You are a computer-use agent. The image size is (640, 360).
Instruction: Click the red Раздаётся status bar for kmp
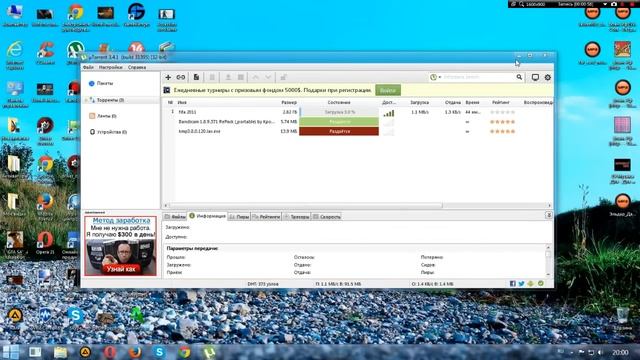(339, 131)
